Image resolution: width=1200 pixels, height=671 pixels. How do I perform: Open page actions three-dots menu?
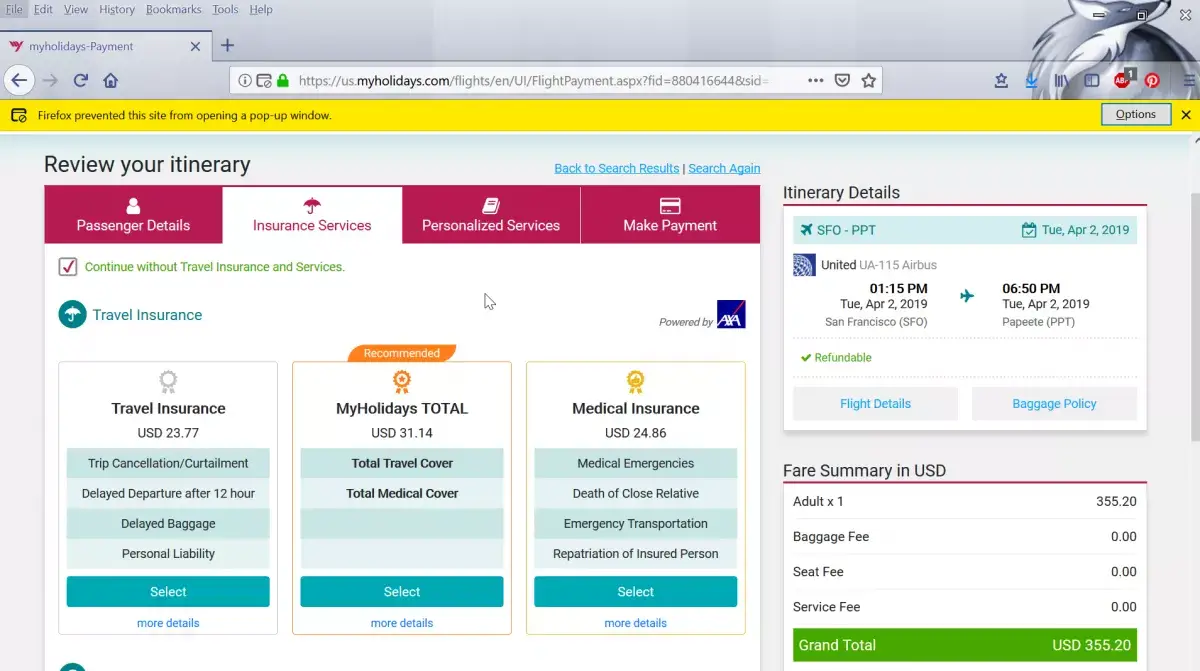(816, 80)
